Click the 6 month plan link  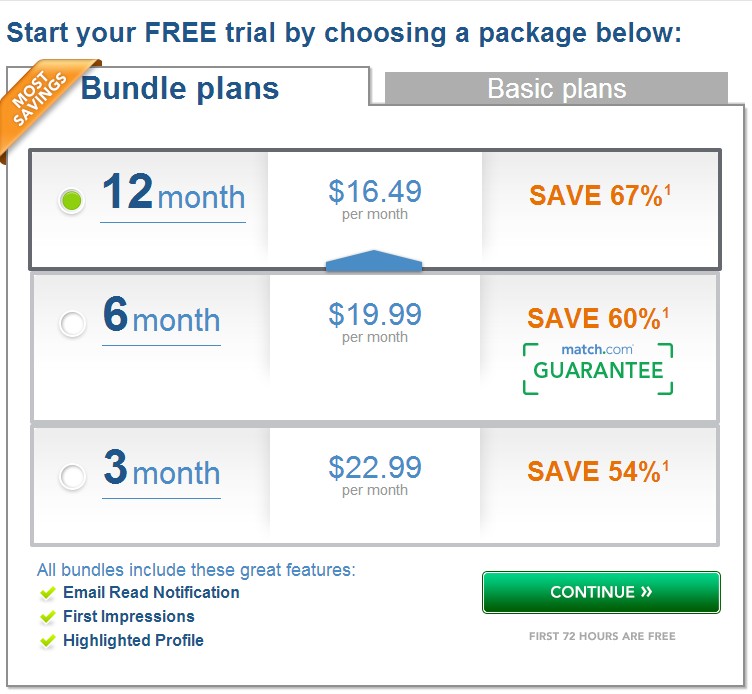point(162,316)
